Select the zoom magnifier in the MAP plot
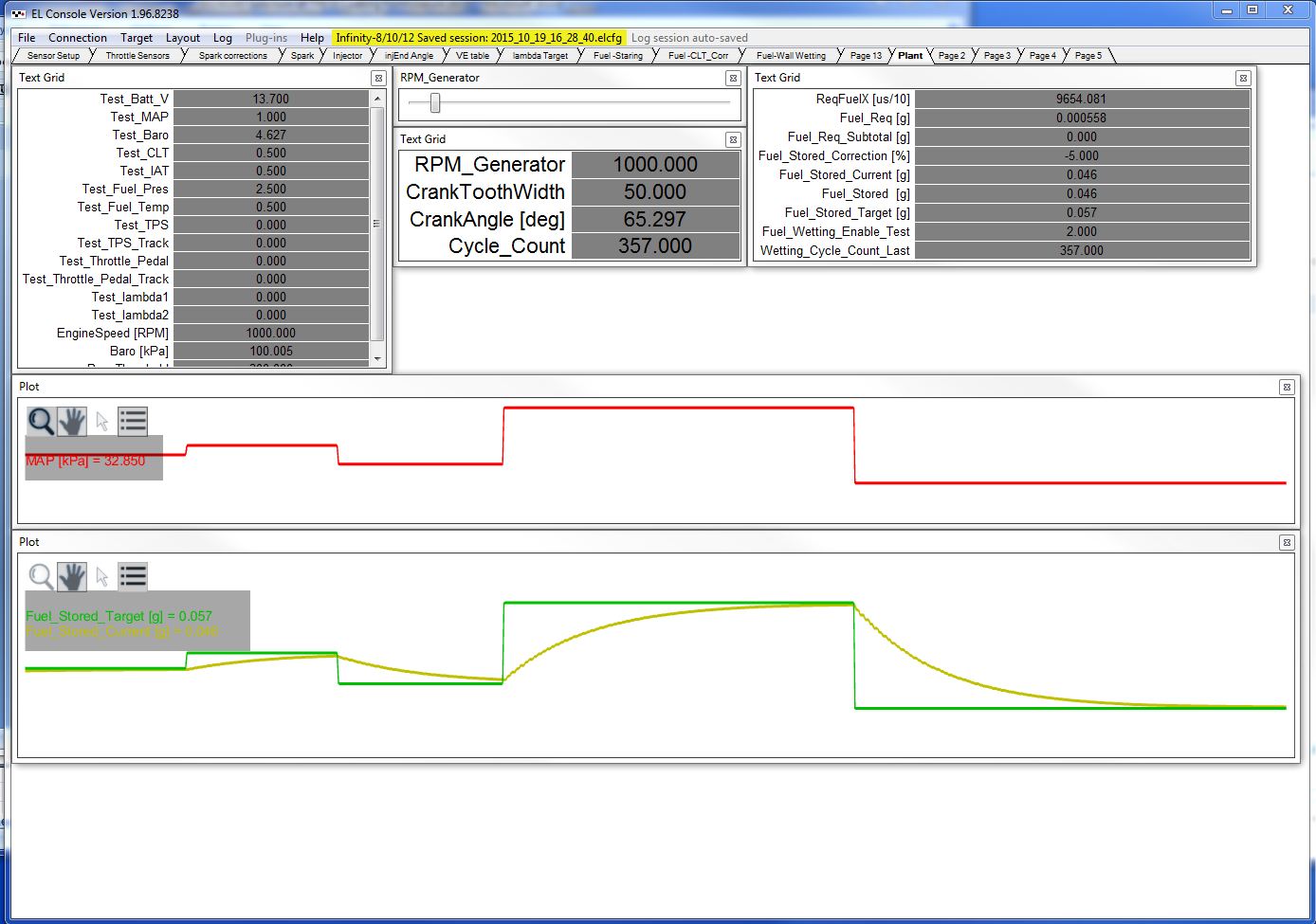The image size is (1316, 924). 41,421
